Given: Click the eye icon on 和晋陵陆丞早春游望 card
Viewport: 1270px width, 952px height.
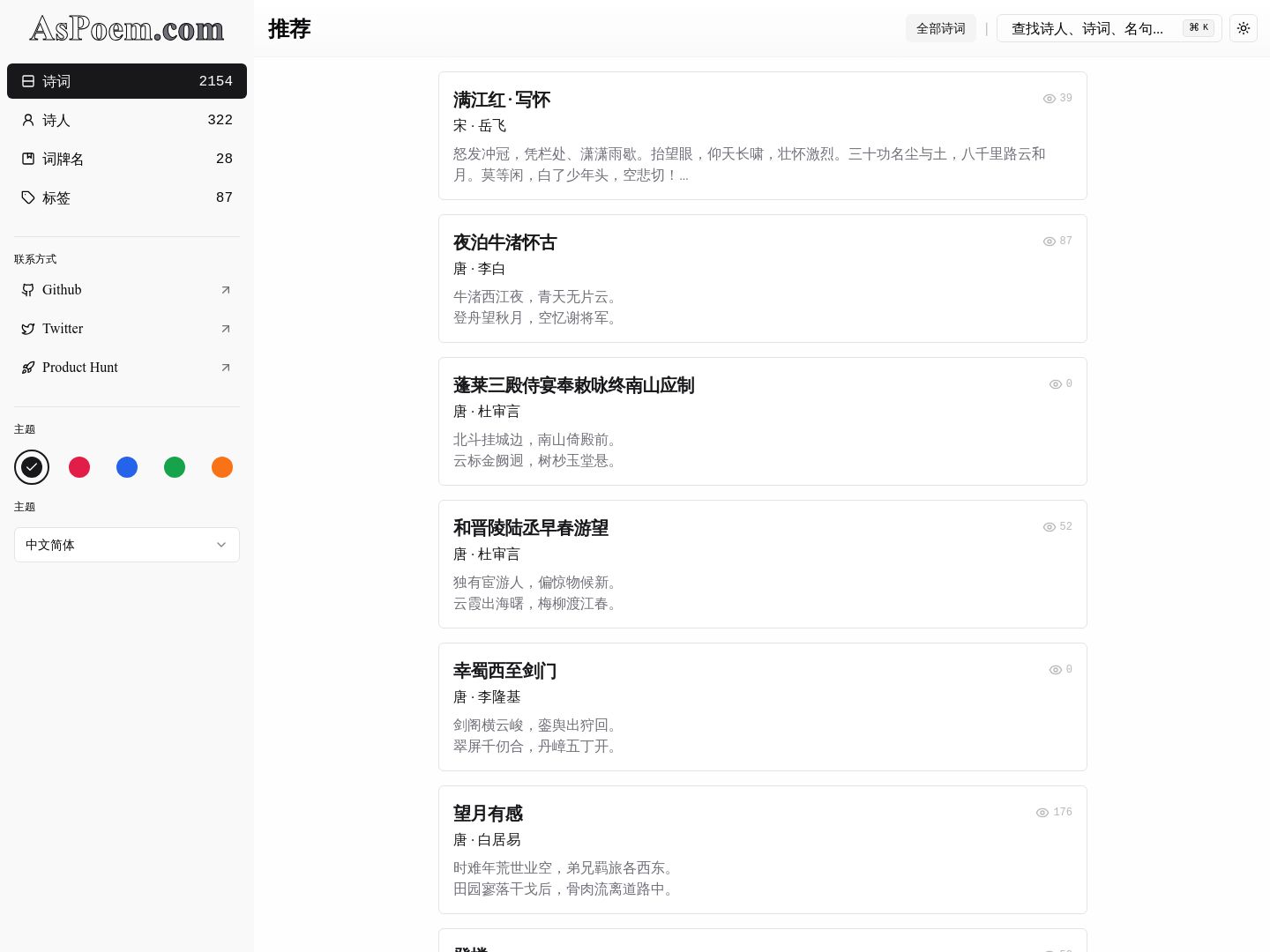Looking at the screenshot, I should point(1050,527).
